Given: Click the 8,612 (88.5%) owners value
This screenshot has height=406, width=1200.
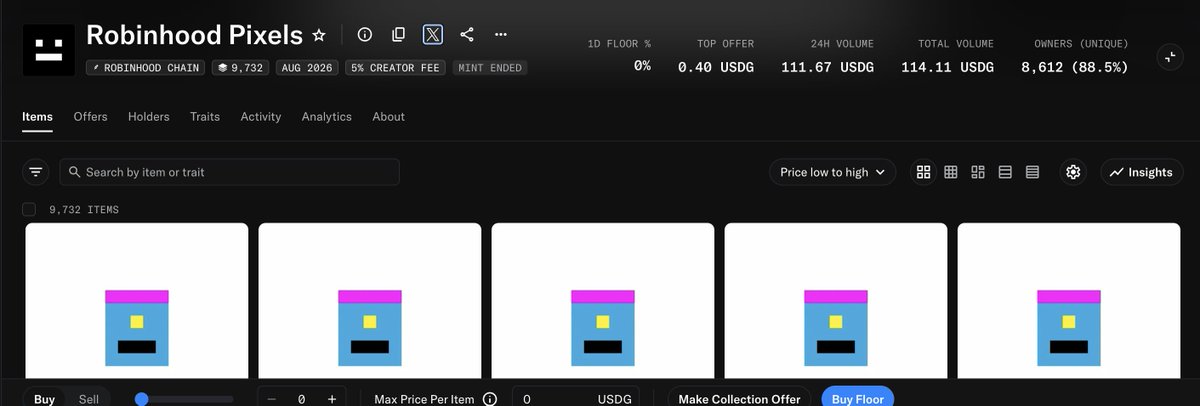Looking at the screenshot, I should pyautogui.click(x=1075, y=67).
